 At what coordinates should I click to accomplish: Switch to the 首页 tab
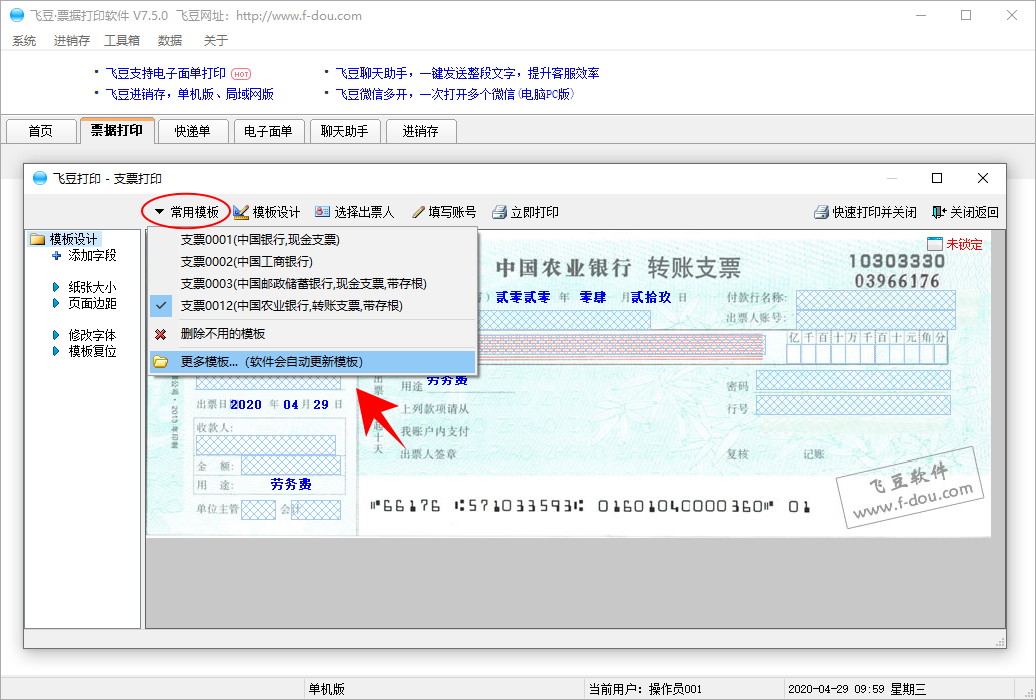point(40,131)
